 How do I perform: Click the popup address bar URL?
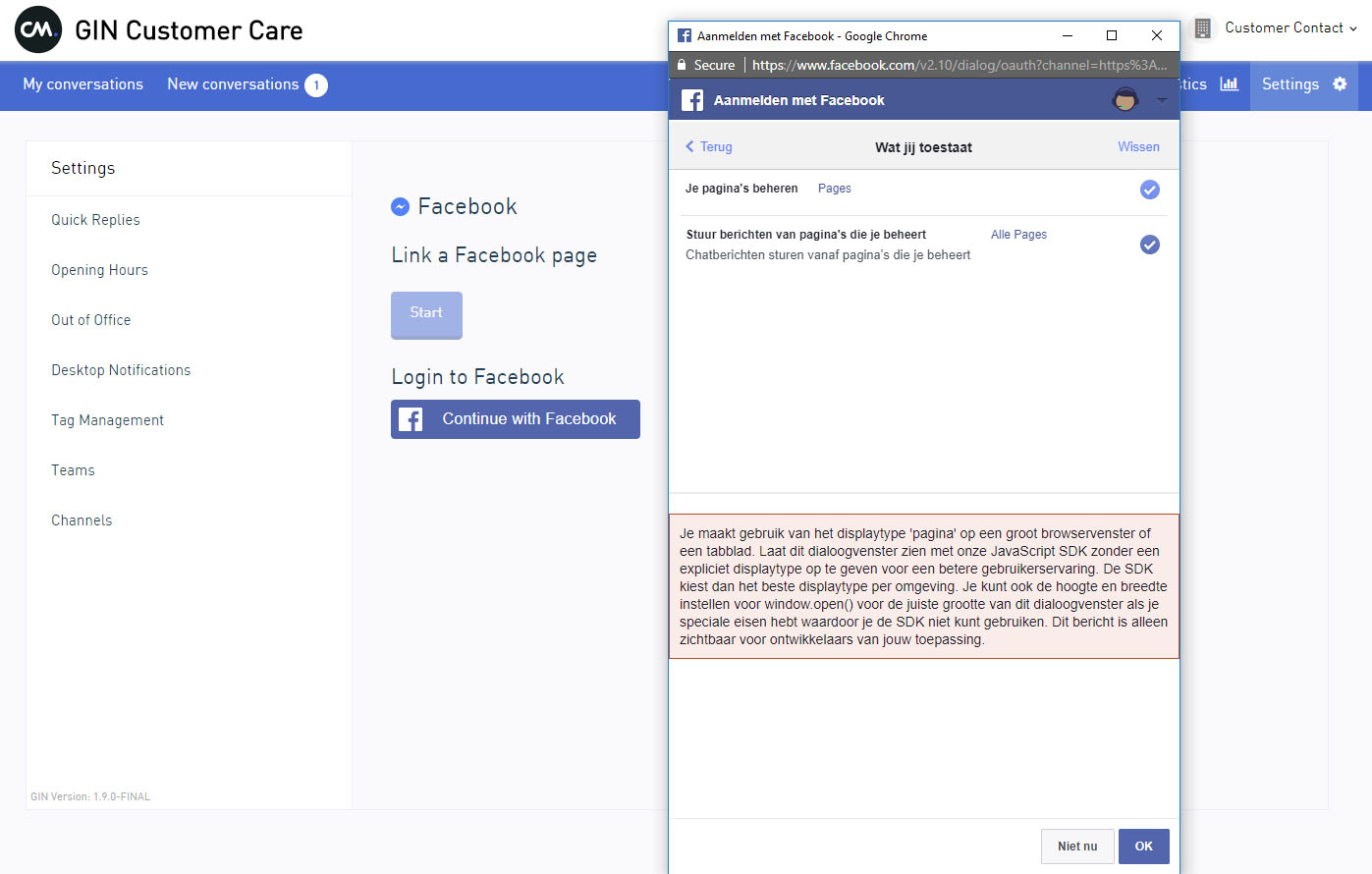point(960,65)
